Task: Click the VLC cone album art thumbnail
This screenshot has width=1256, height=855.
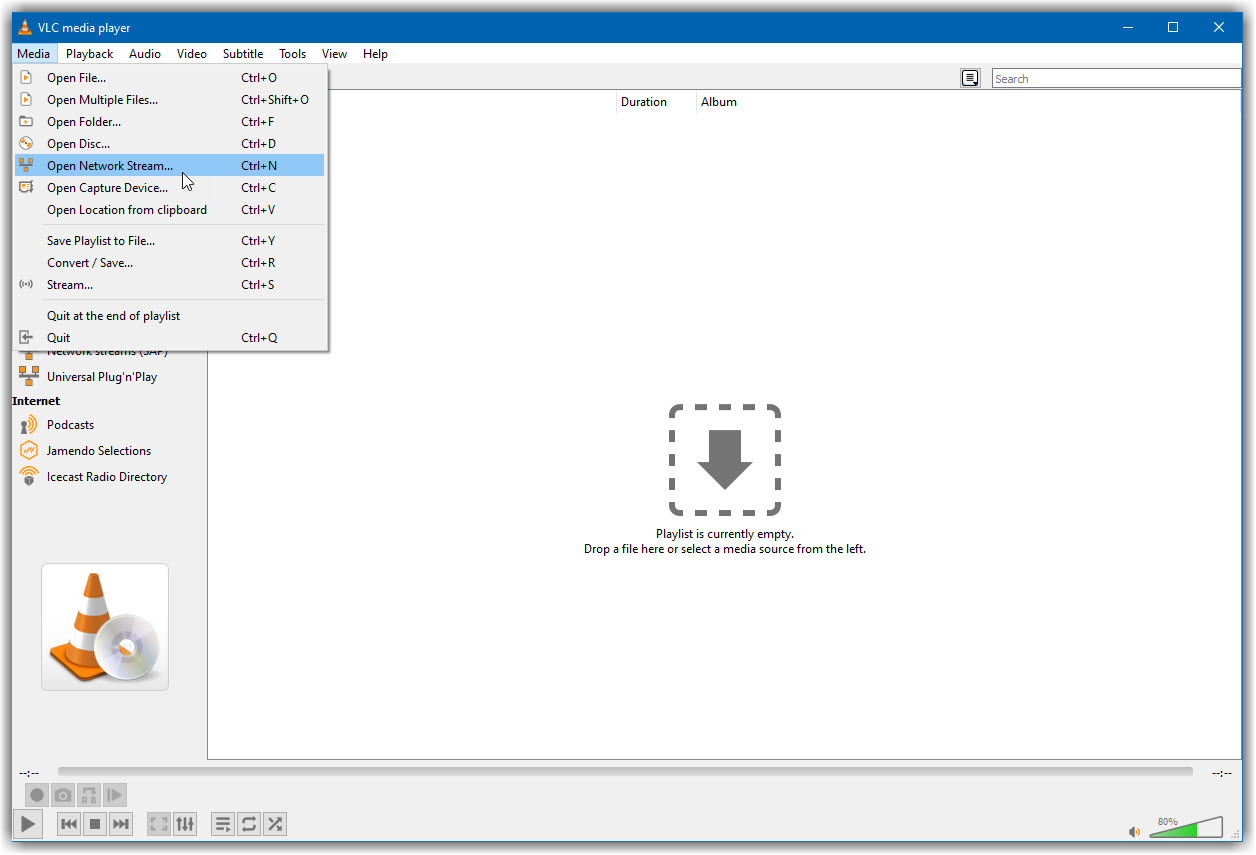Action: 105,627
